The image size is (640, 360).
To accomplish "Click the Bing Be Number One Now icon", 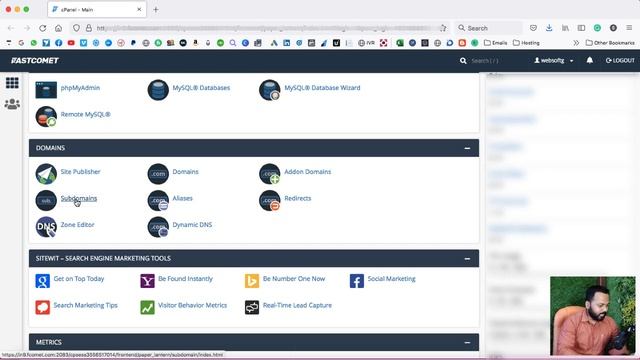I will pos(252,281).
